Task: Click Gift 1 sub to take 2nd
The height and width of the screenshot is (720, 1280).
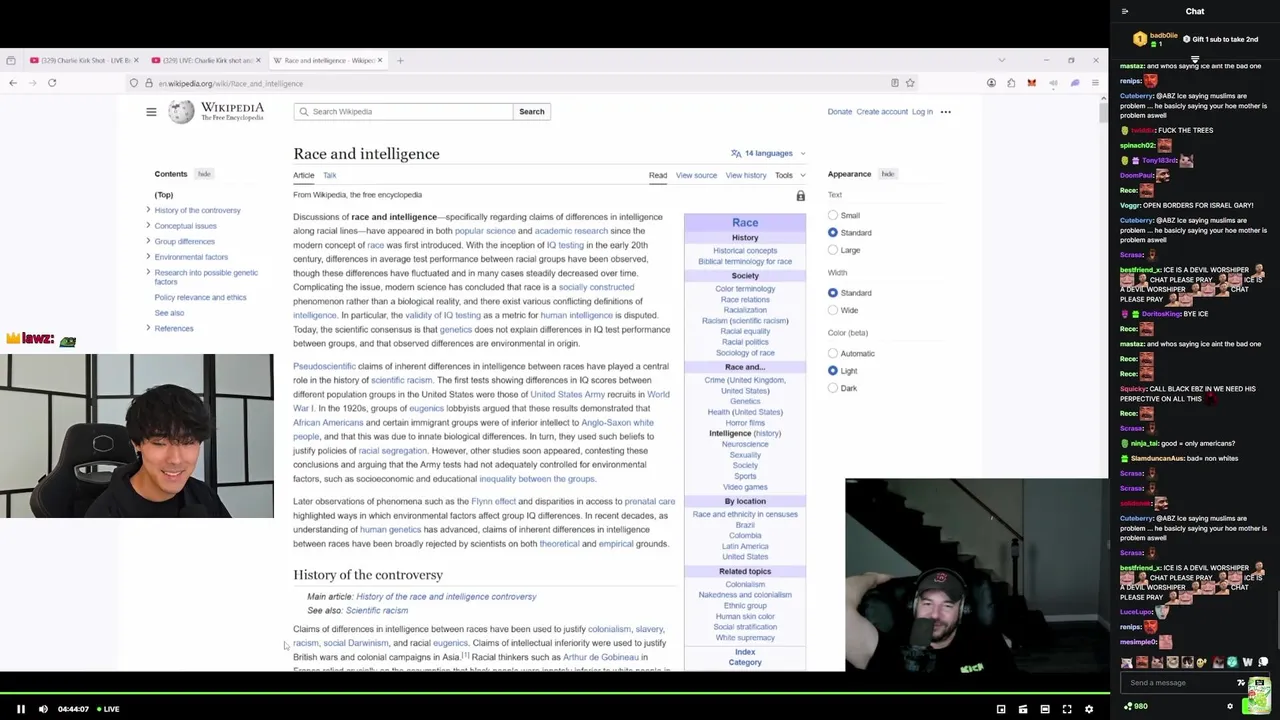Action: [1222, 39]
